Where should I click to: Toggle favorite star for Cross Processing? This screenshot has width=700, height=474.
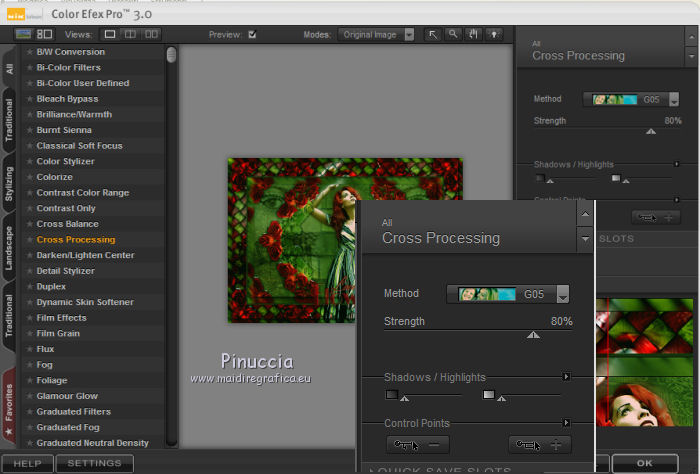[29, 240]
